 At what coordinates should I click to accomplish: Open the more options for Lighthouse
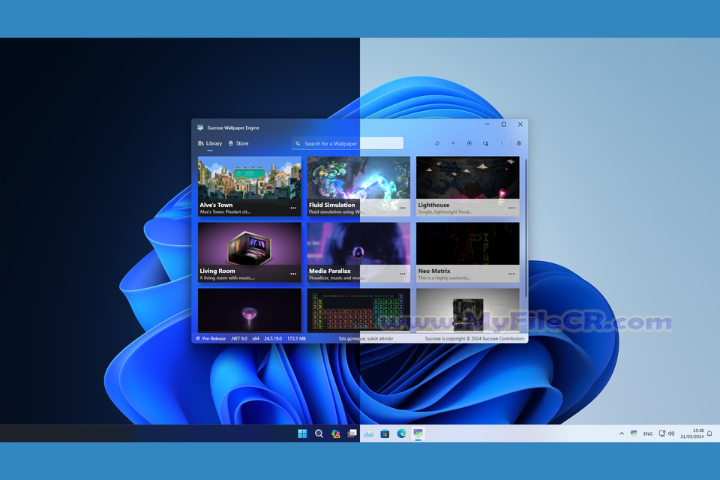coord(511,208)
